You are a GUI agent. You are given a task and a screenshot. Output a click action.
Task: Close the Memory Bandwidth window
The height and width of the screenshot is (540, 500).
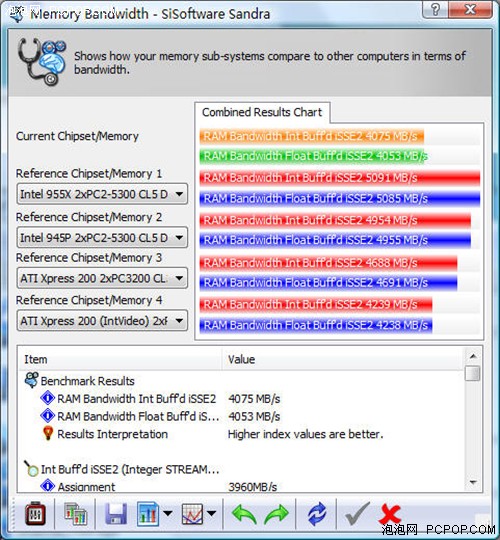tap(470, 9)
